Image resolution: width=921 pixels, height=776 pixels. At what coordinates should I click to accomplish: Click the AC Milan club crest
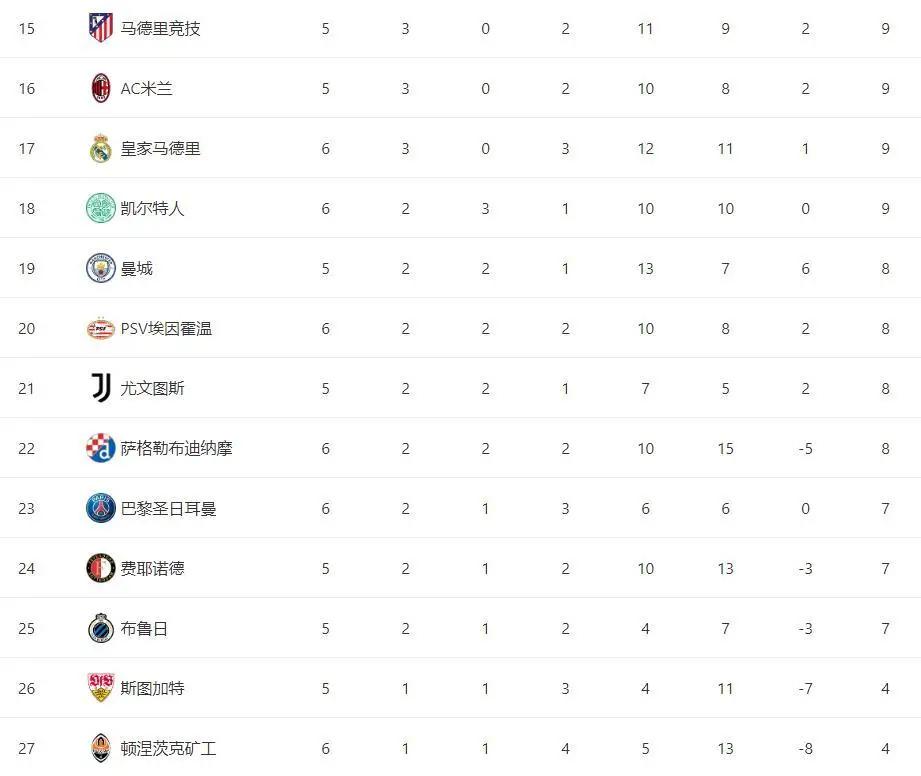pyautogui.click(x=100, y=88)
